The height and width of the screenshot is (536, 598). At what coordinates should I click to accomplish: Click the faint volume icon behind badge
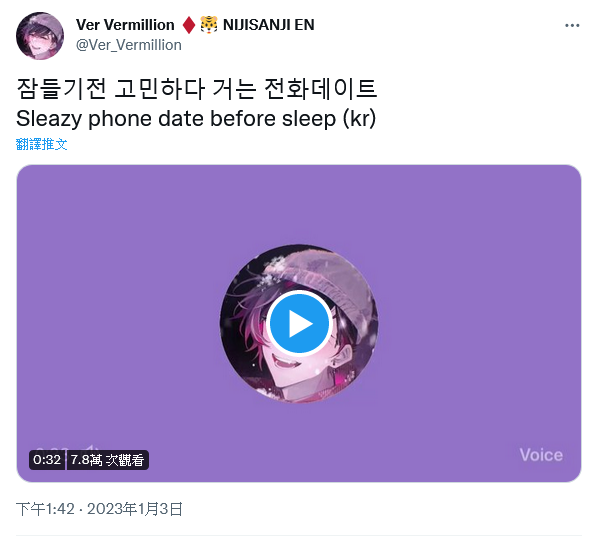tap(92, 448)
